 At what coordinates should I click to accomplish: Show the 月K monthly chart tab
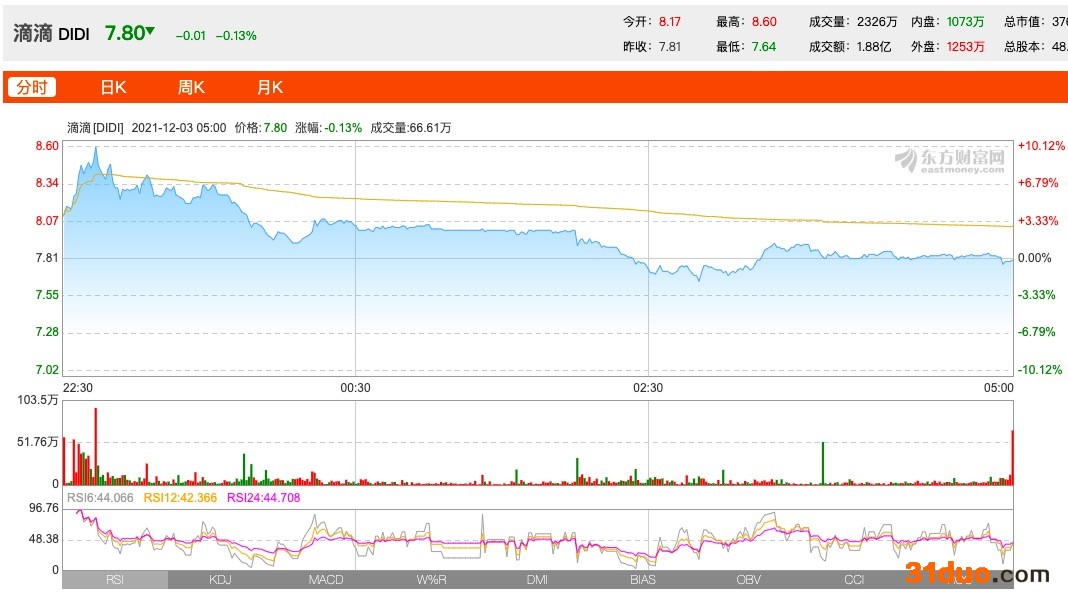coord(270,87)
